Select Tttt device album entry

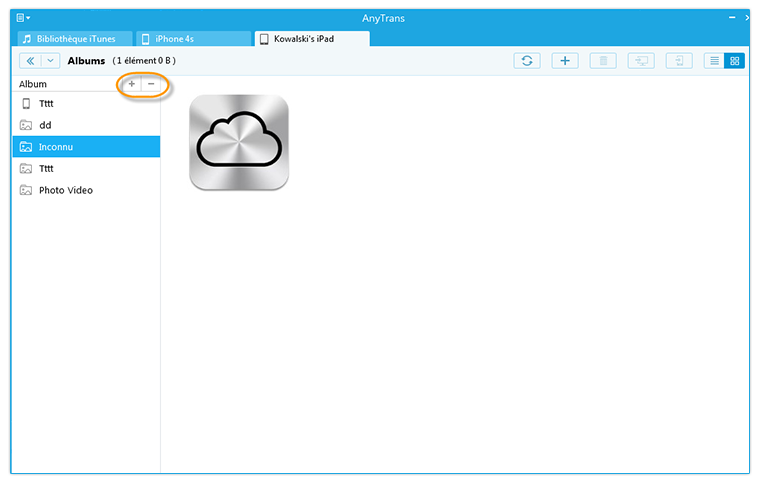pyautogui.click(x=86, y=103)
